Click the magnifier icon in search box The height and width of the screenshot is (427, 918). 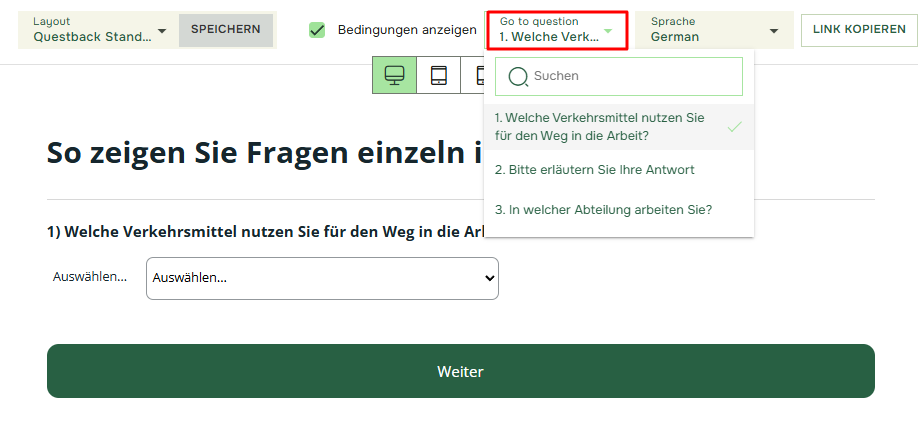[x=518, y=76]
